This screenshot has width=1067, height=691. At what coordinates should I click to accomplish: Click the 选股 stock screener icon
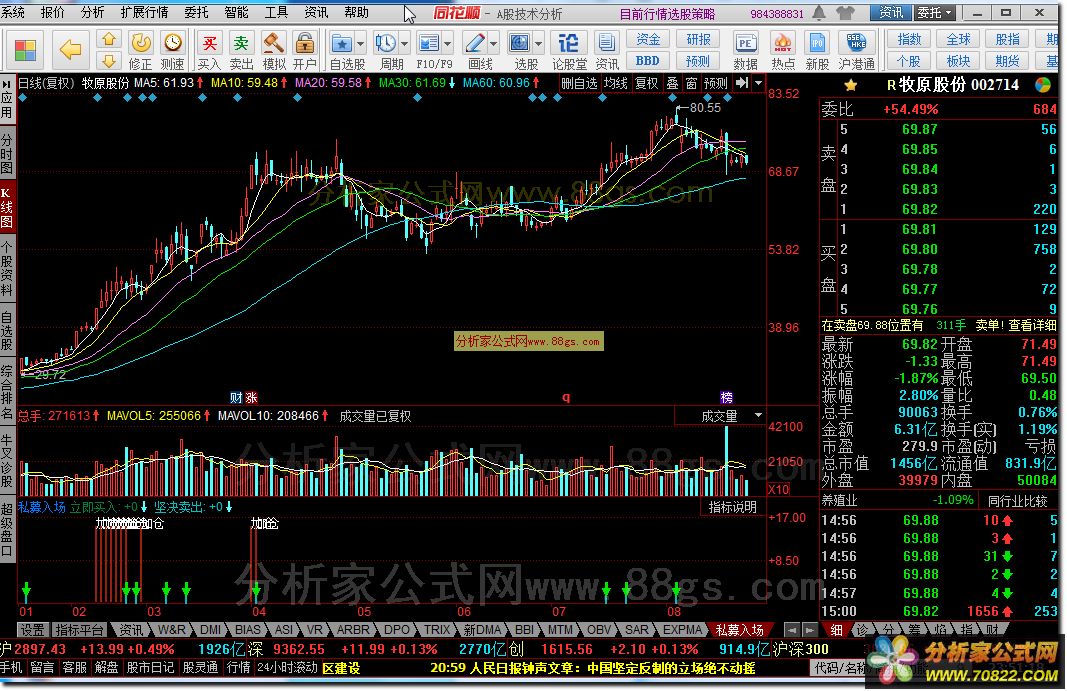click(x=519, y=44)
